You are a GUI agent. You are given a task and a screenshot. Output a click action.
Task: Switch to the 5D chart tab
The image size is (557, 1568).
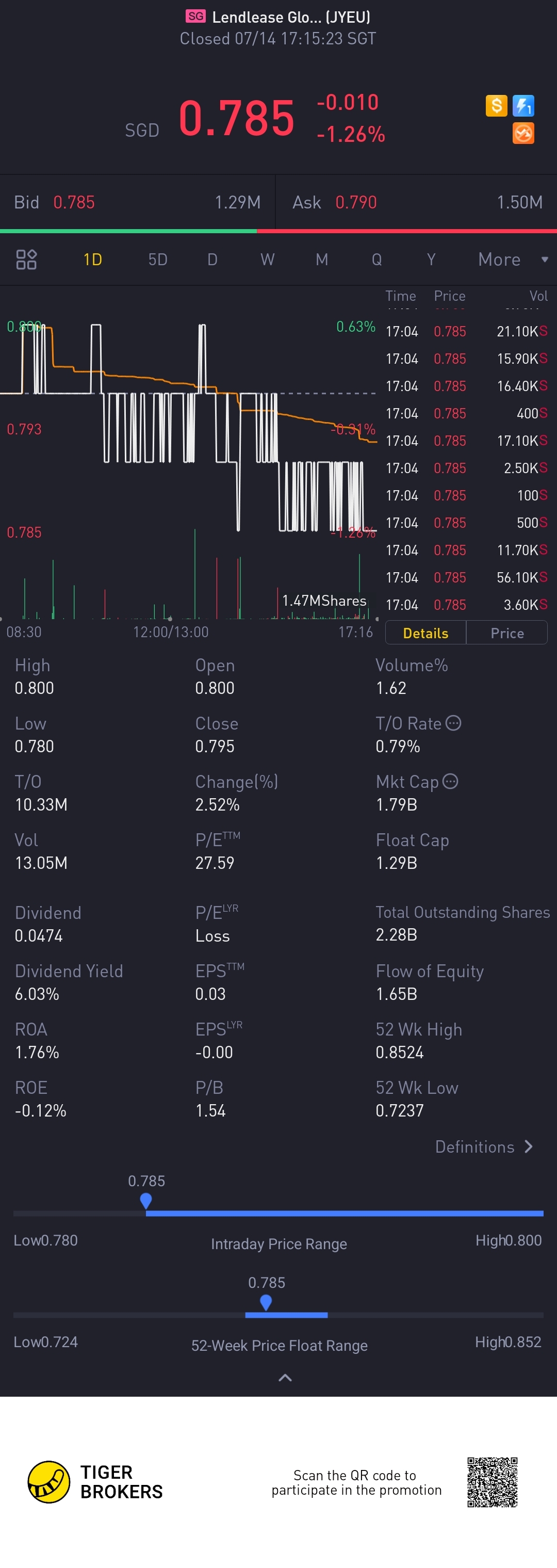(158, 260)
